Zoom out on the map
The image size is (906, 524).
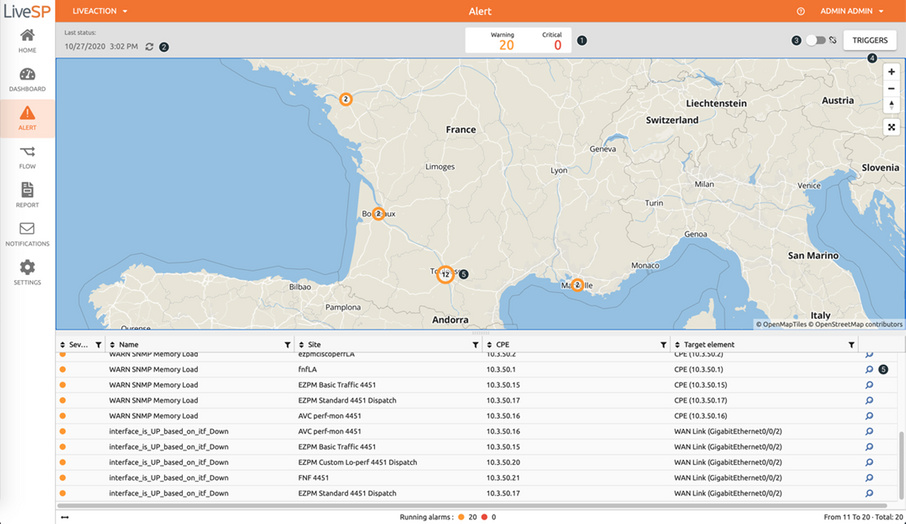click(x=891, y=88)
